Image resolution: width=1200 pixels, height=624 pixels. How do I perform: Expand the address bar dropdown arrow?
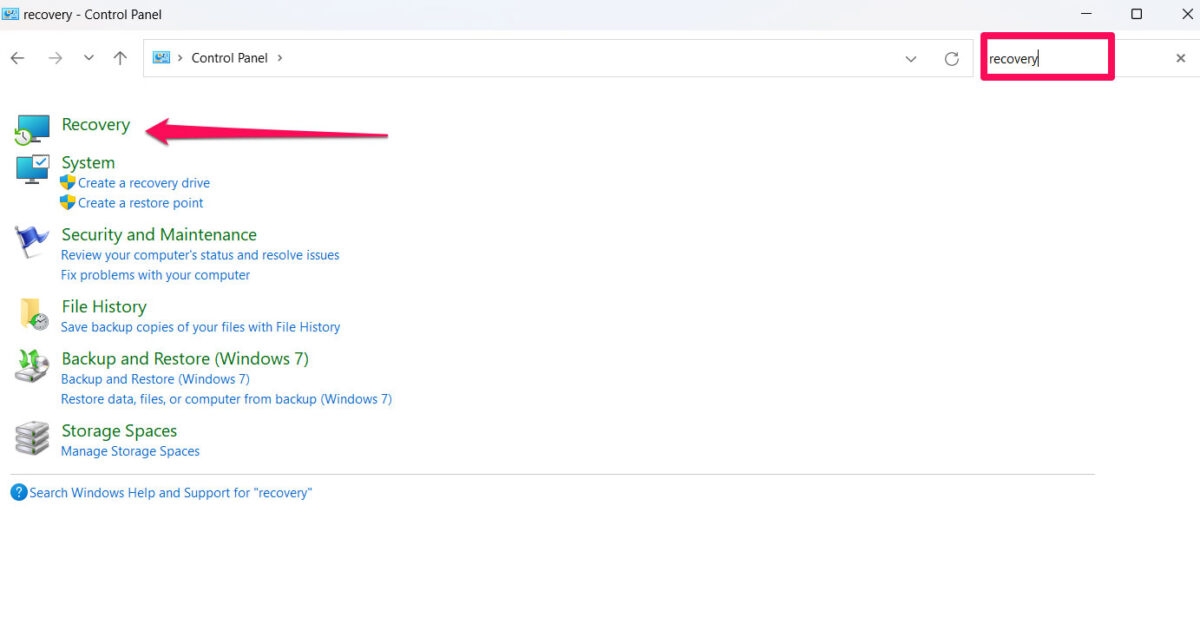point(911,58)
